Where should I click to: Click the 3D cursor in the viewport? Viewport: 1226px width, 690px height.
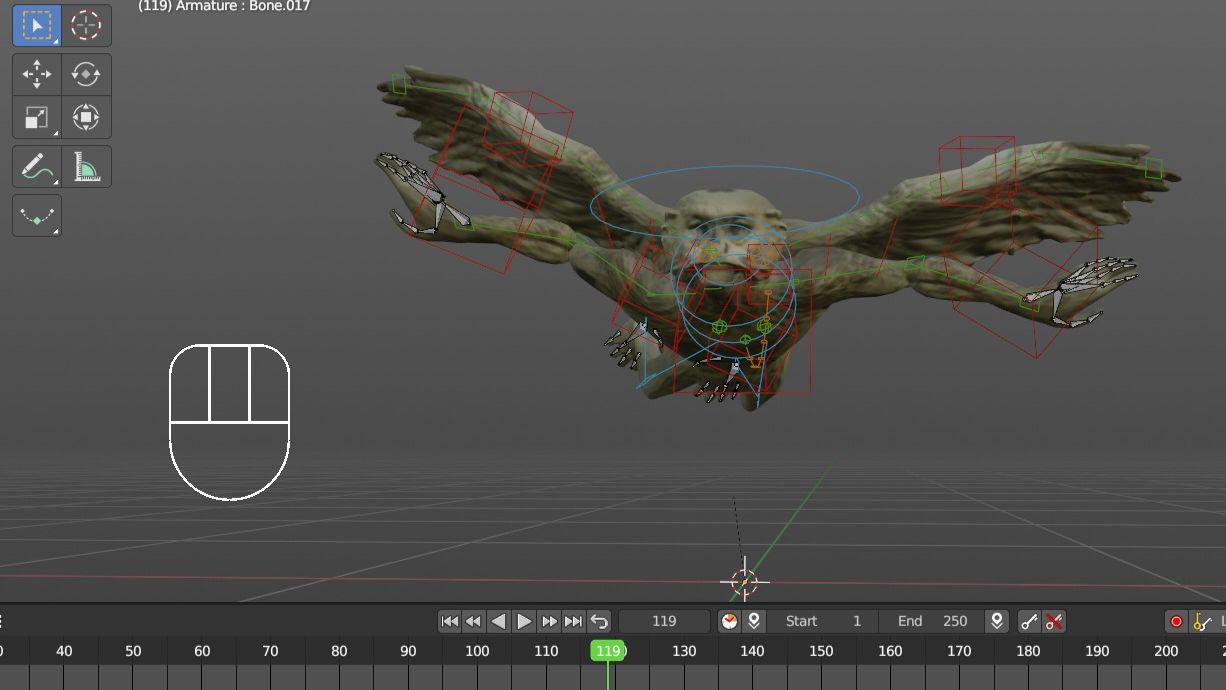tap(744, 581)
